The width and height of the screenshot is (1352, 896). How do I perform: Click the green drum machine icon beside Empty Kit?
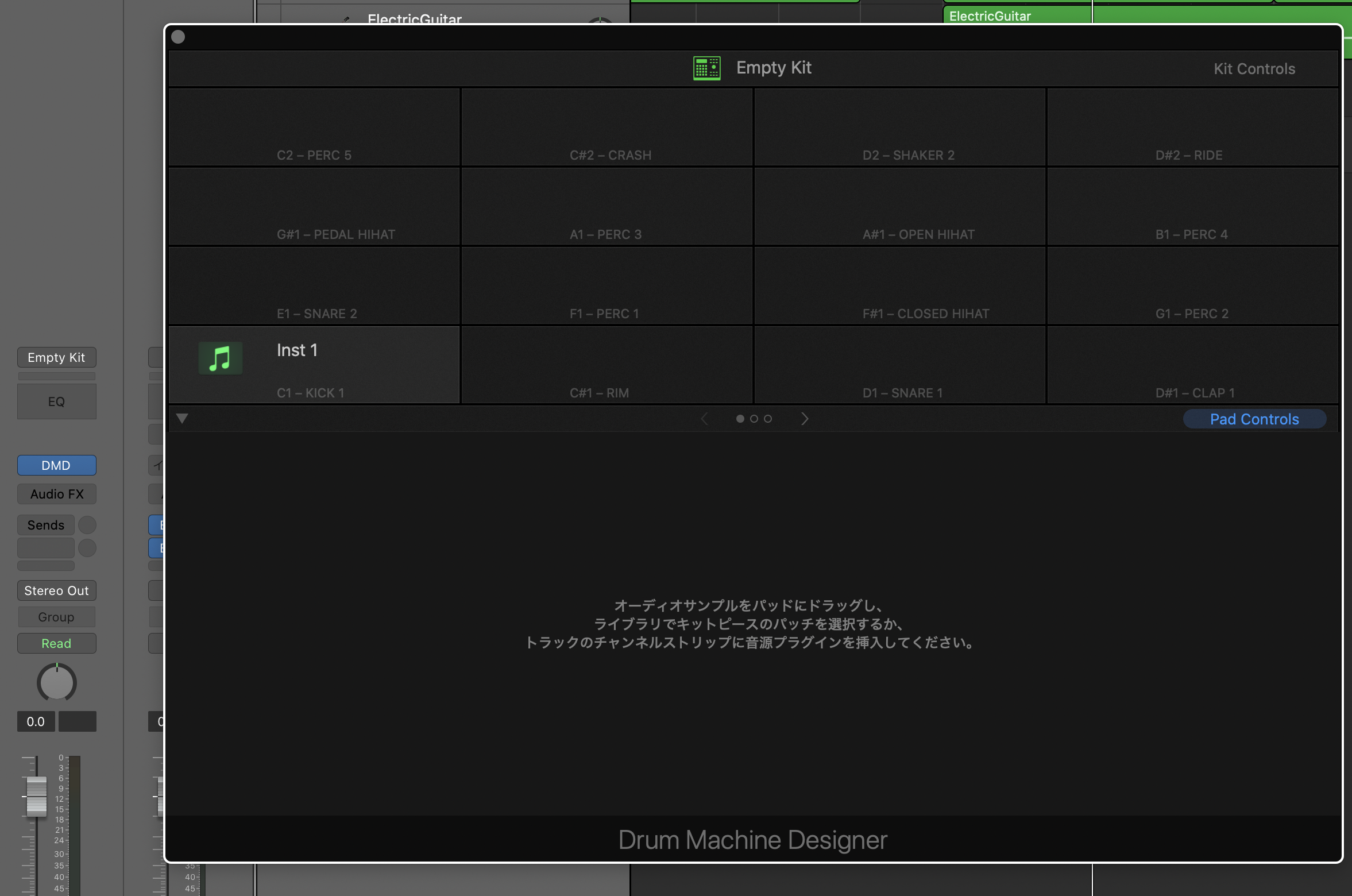(706, 68)
